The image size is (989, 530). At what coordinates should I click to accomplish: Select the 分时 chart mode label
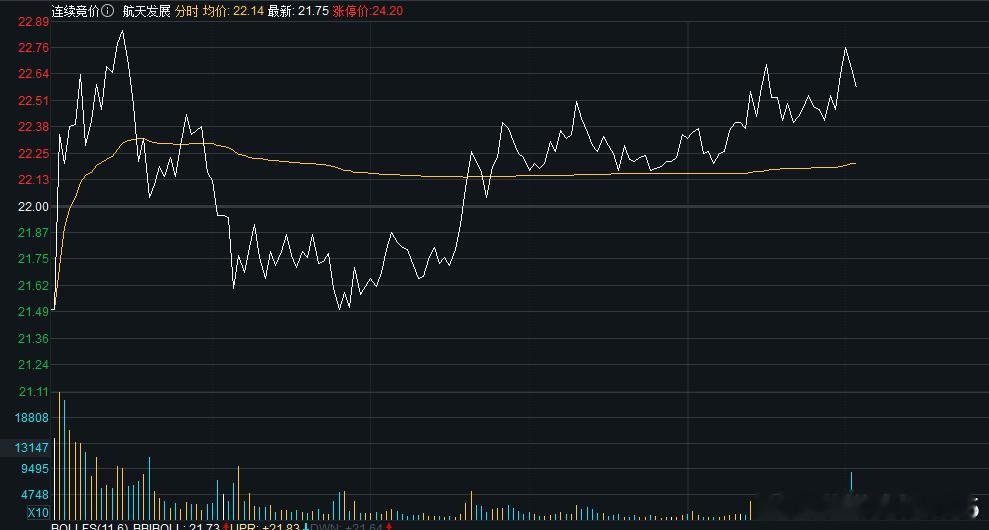(186, 11)
